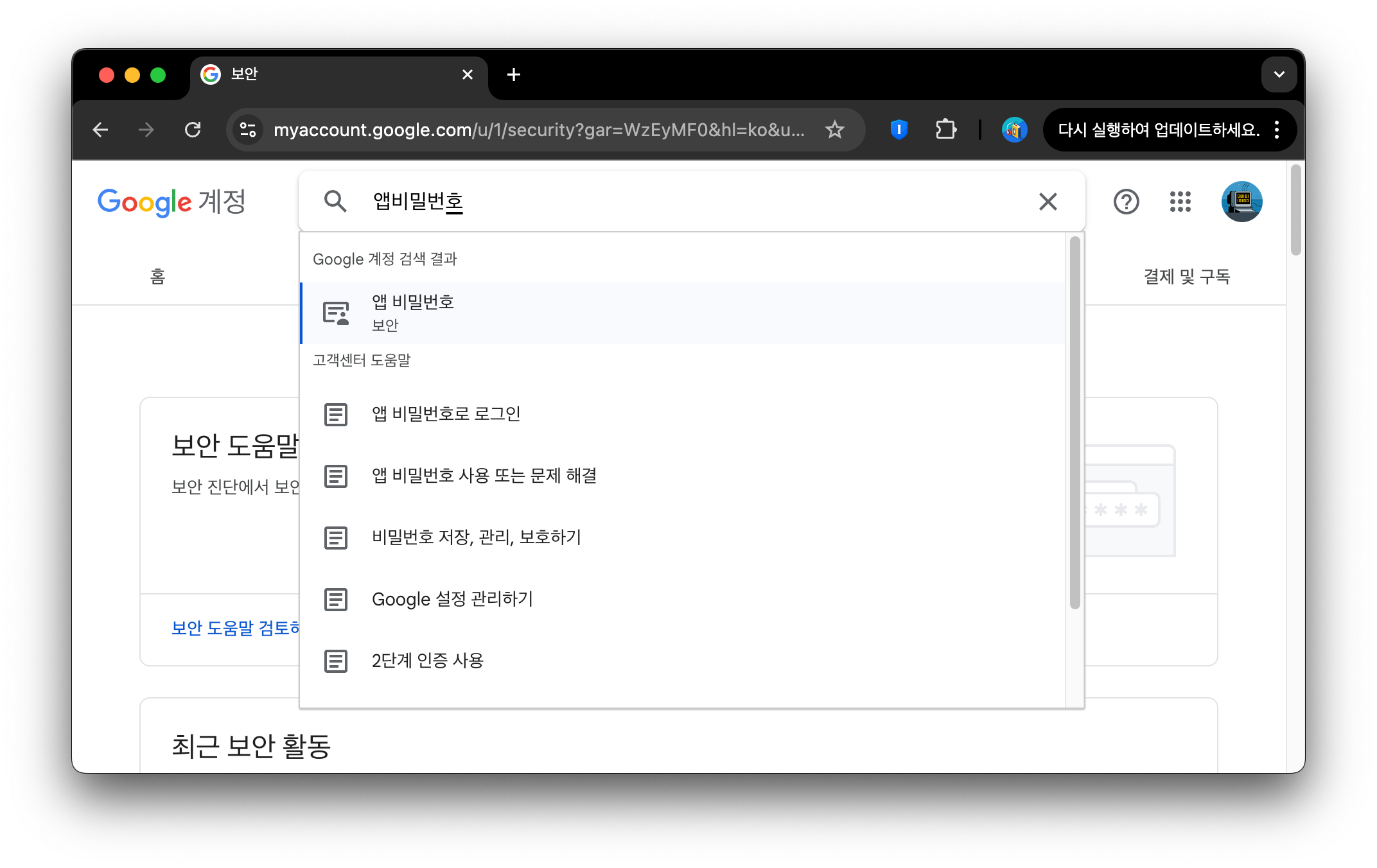Click the search magnifier icon
The height and width of the screenshot is (868, 1377).
click(x=335, y=202)
